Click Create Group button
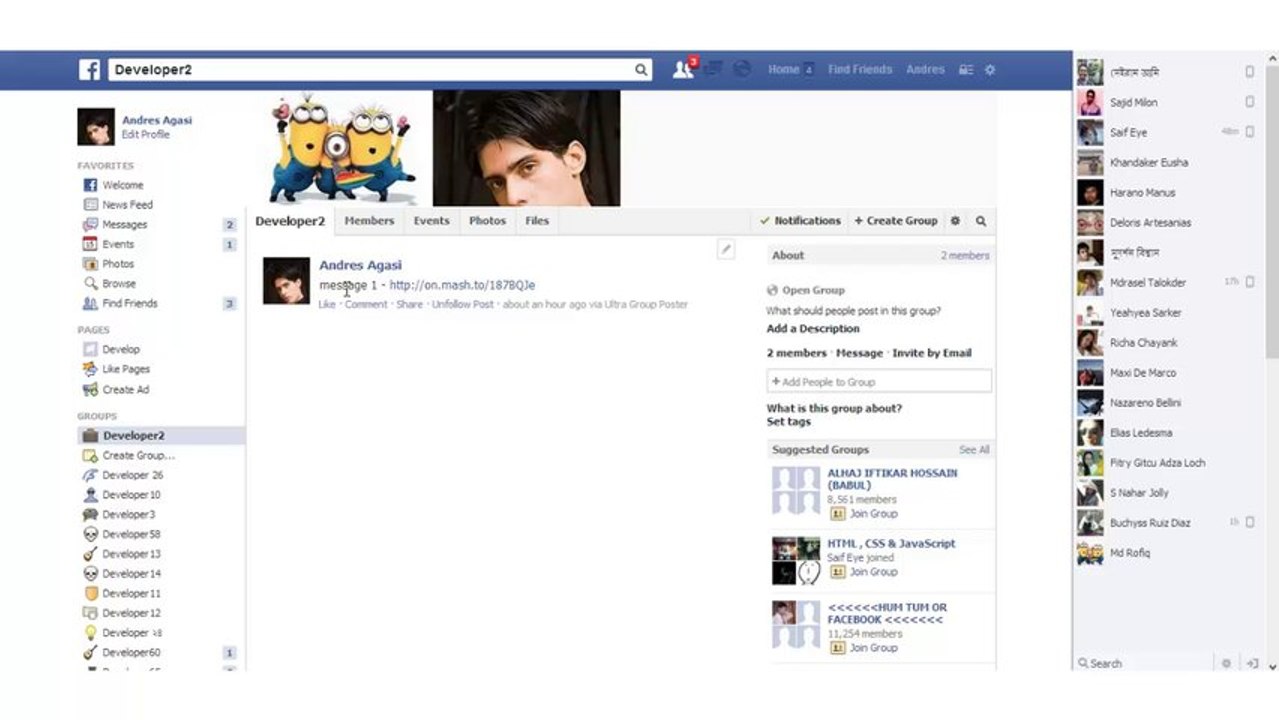 (896, 221)
